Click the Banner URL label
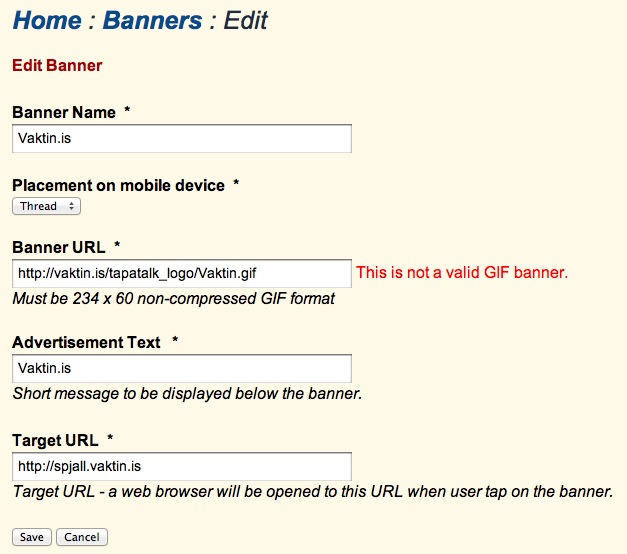 click(59, 246)
